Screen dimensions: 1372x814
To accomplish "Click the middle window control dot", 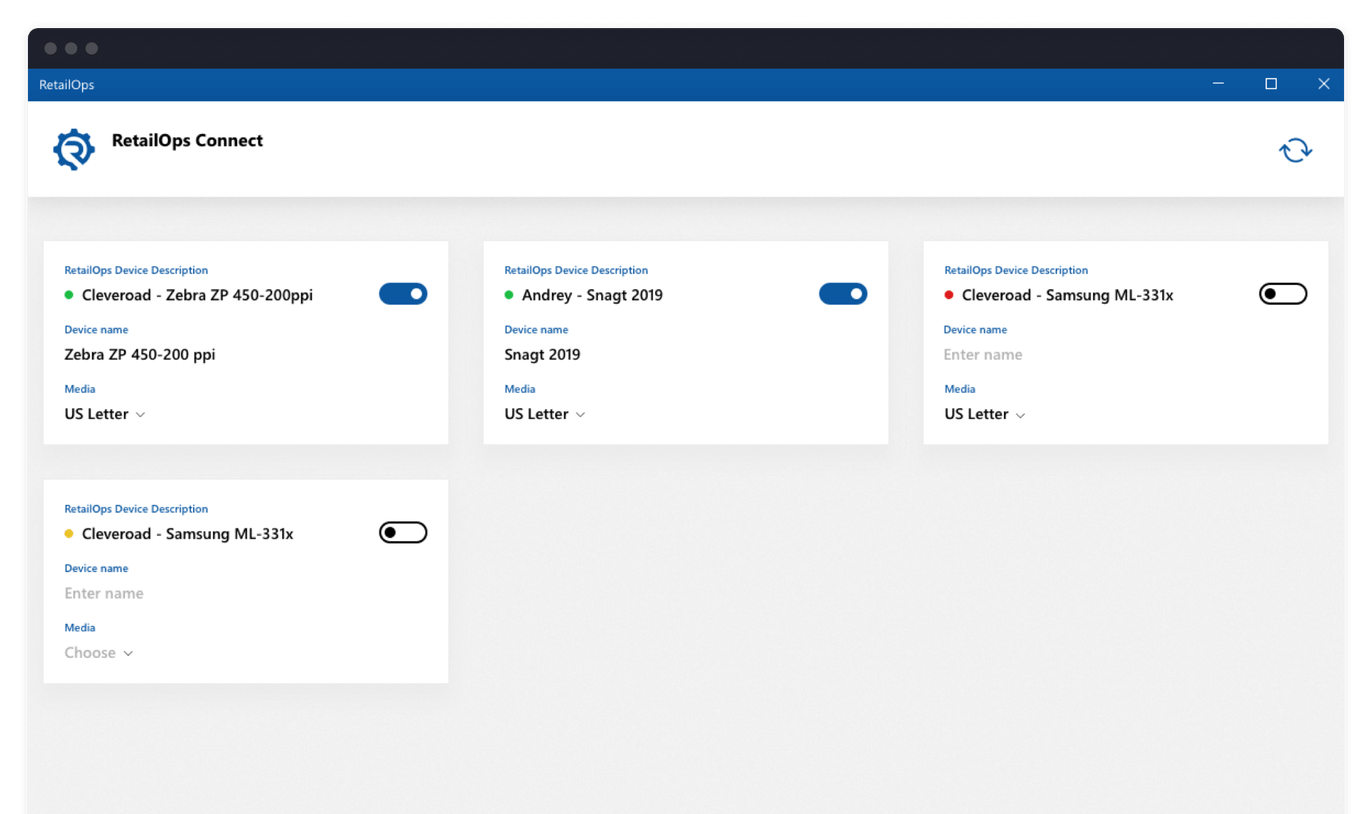I will pos(71,48).
